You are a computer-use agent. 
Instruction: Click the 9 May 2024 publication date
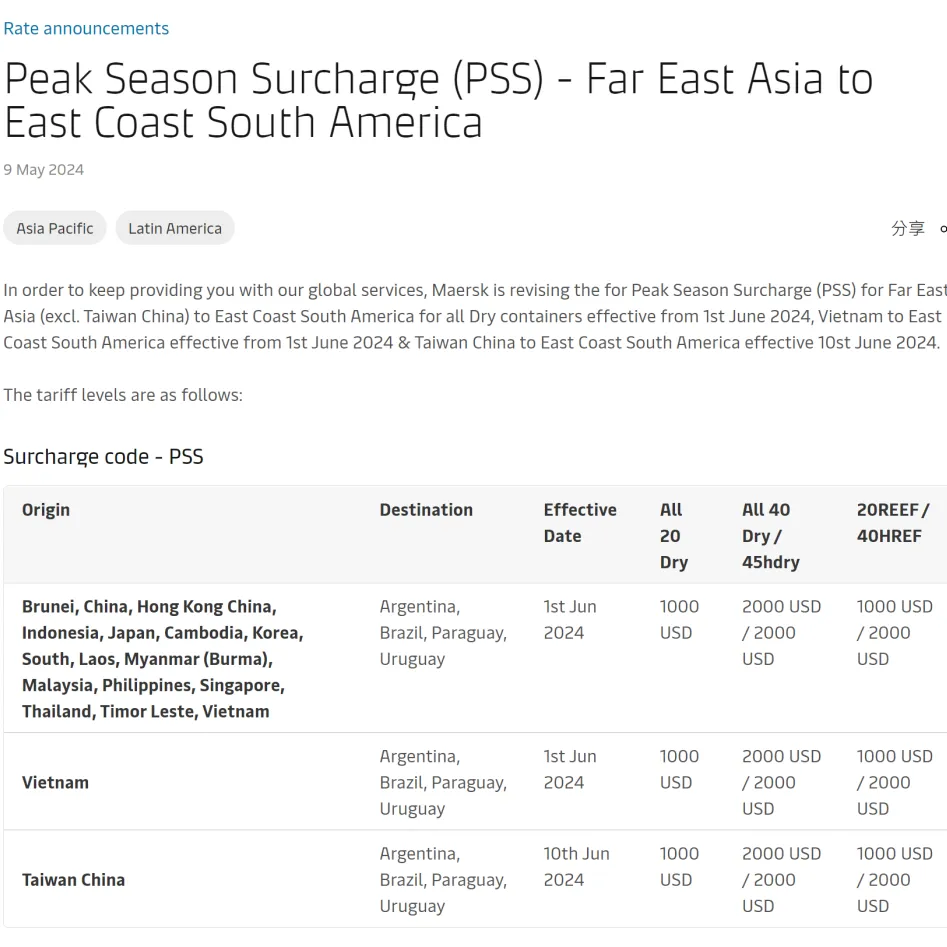(43, 170)
